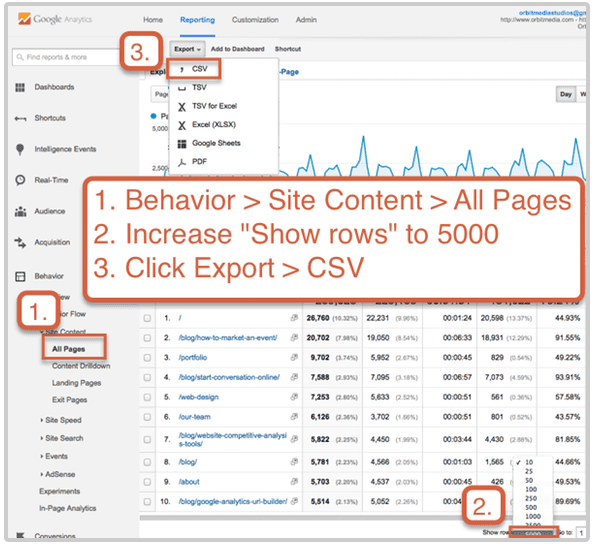596x549 pixels.
Task: Open external link icon for /blog/ row
Action: [x=294, y=462]
